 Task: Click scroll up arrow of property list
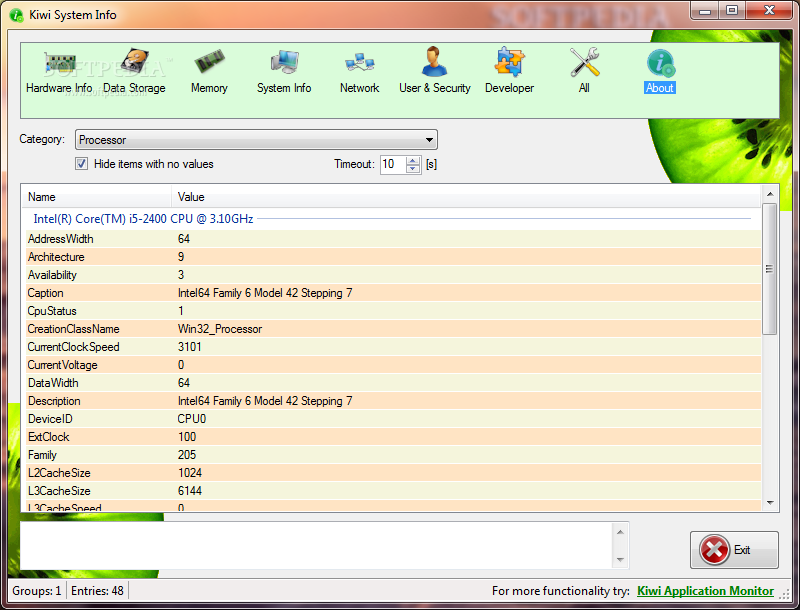point(770,194)
